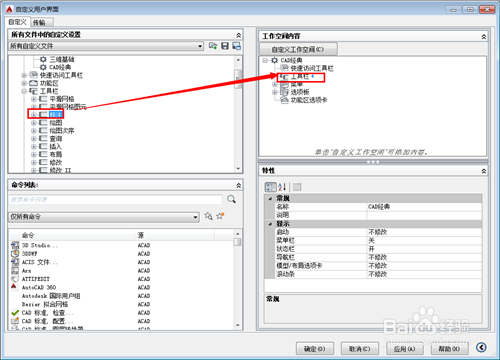Image resolution: width=500 pixels, height=360 pixels.
Task: Click the 帮助(H) button
Action: [x=450, y=349]
